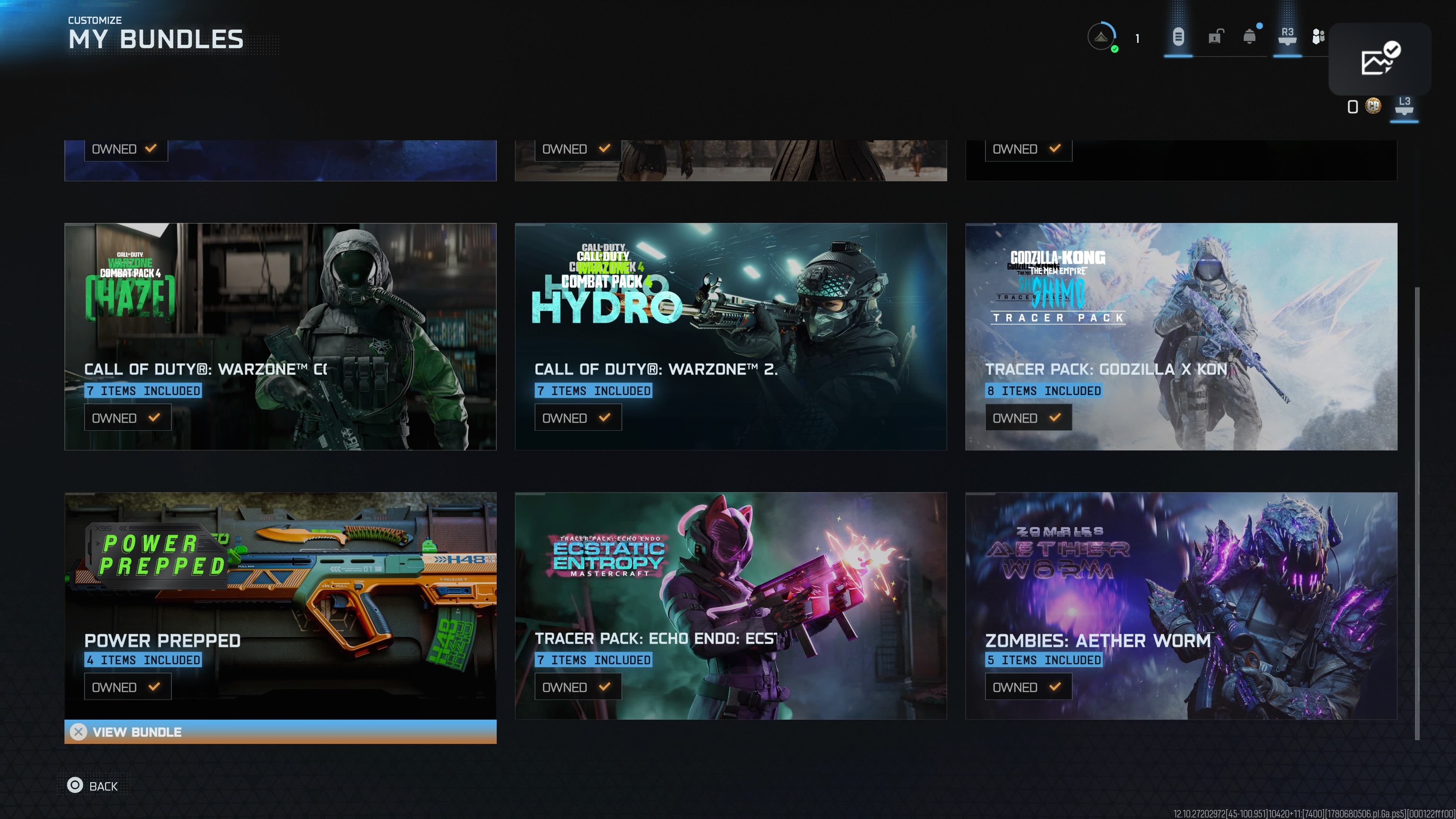Click Owned badge on Echo Endo pack

(x=578, y=687)
